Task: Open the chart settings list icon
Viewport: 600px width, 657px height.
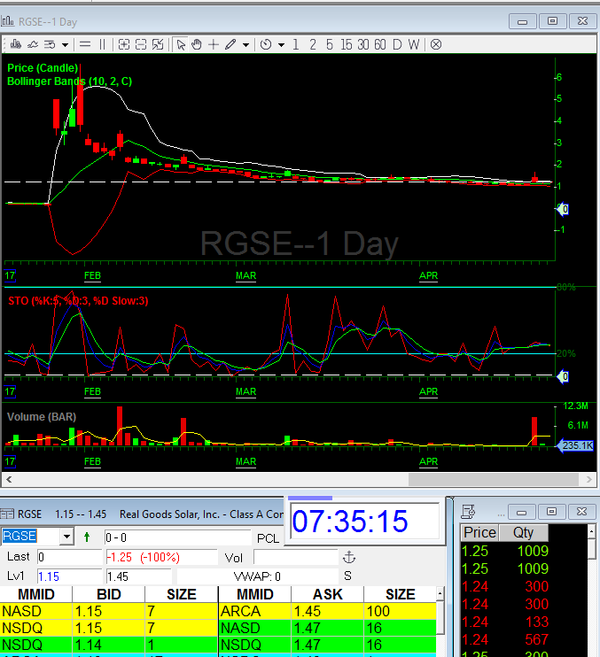Action: (x=50, y=44)
